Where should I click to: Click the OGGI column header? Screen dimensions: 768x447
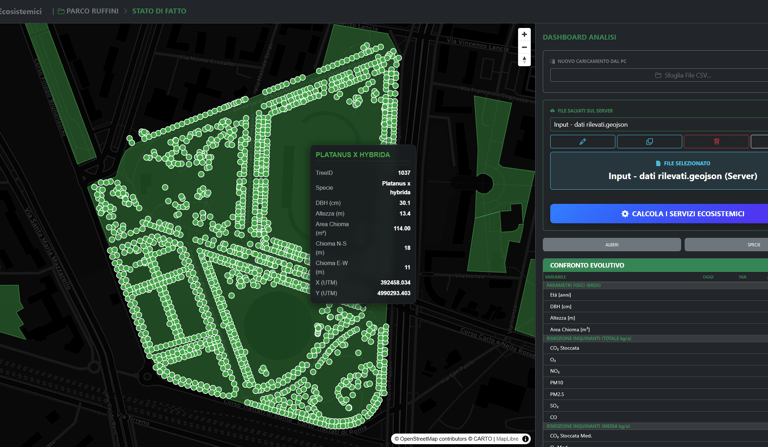click(x=708, y=277)
